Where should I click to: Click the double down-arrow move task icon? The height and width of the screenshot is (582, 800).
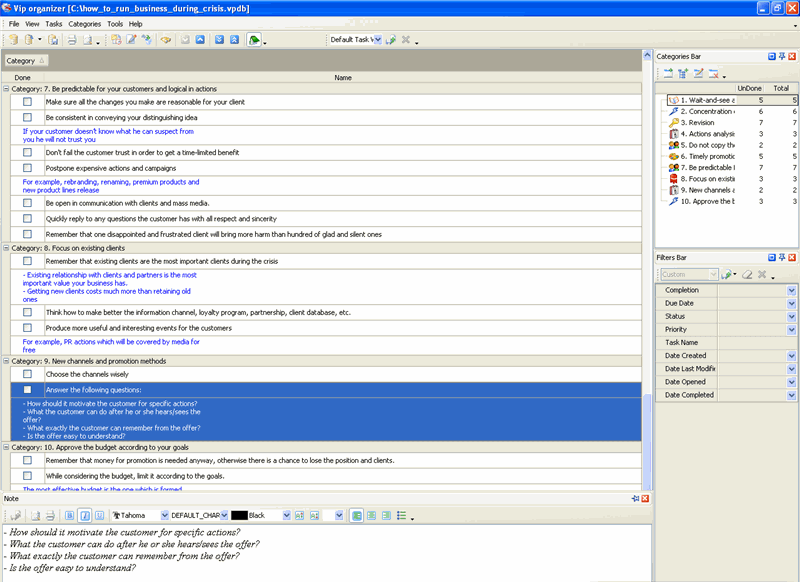point(219,40)
